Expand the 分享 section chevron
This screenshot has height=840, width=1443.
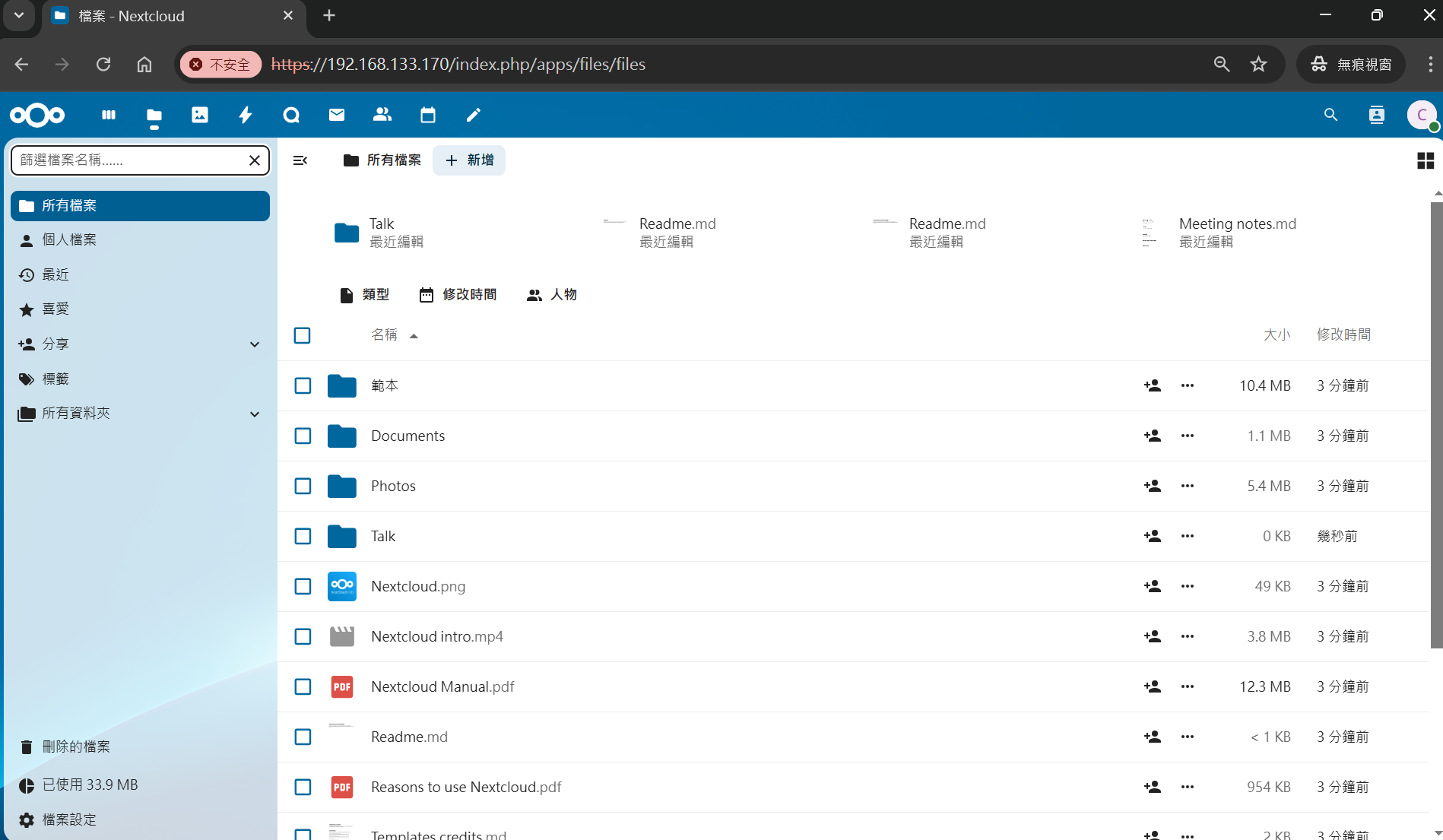255,344
